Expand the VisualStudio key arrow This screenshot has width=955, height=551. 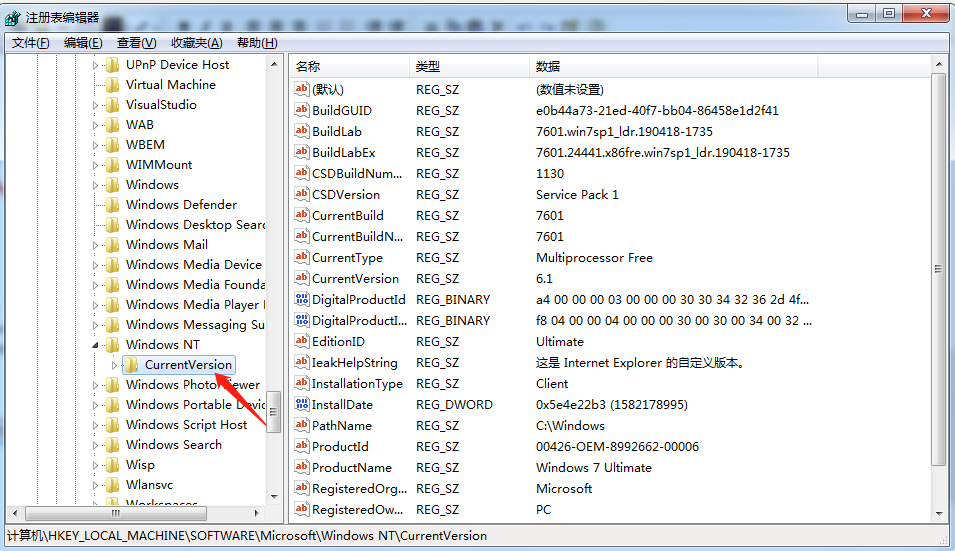(x=97, y=105)
